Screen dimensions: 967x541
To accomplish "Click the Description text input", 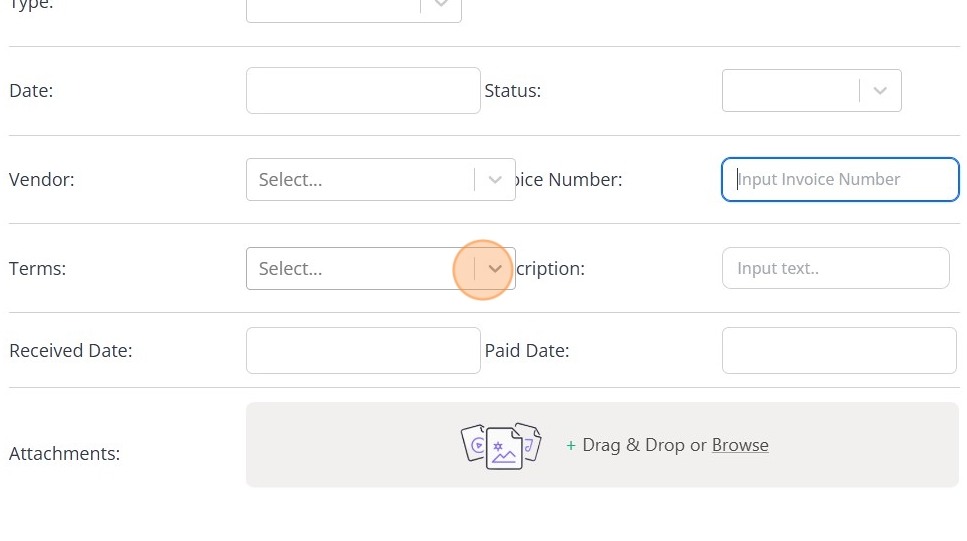I will (x=835, y=269).
